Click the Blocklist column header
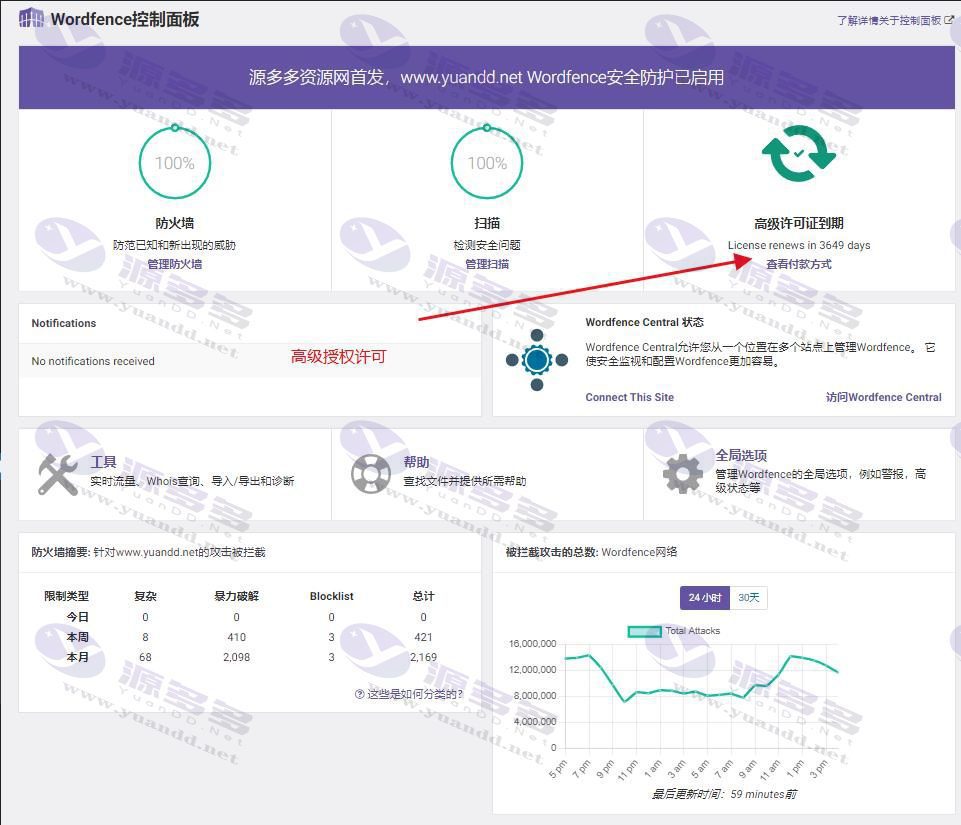Viewport: 961px width, 825px height. click(332, 596)
